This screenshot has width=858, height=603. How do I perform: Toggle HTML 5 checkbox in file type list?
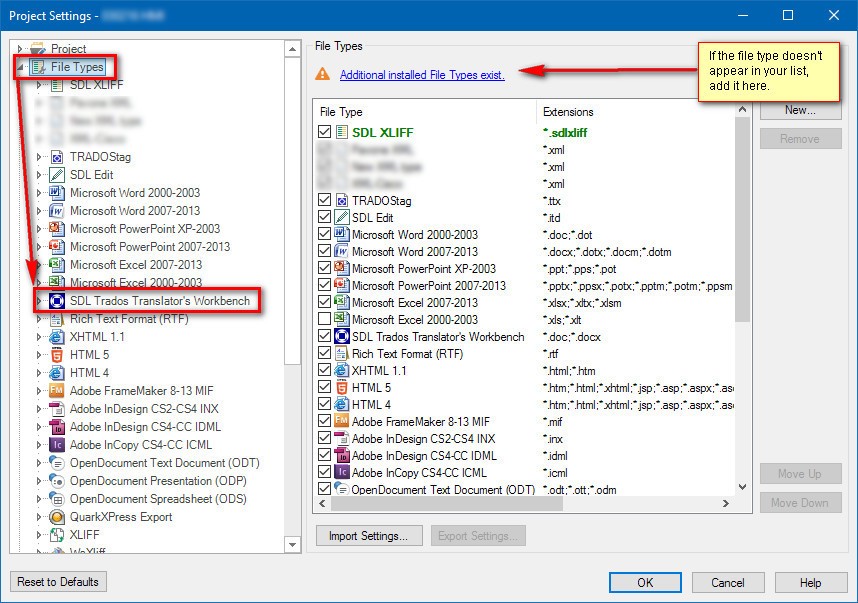(x=324, y=386)
